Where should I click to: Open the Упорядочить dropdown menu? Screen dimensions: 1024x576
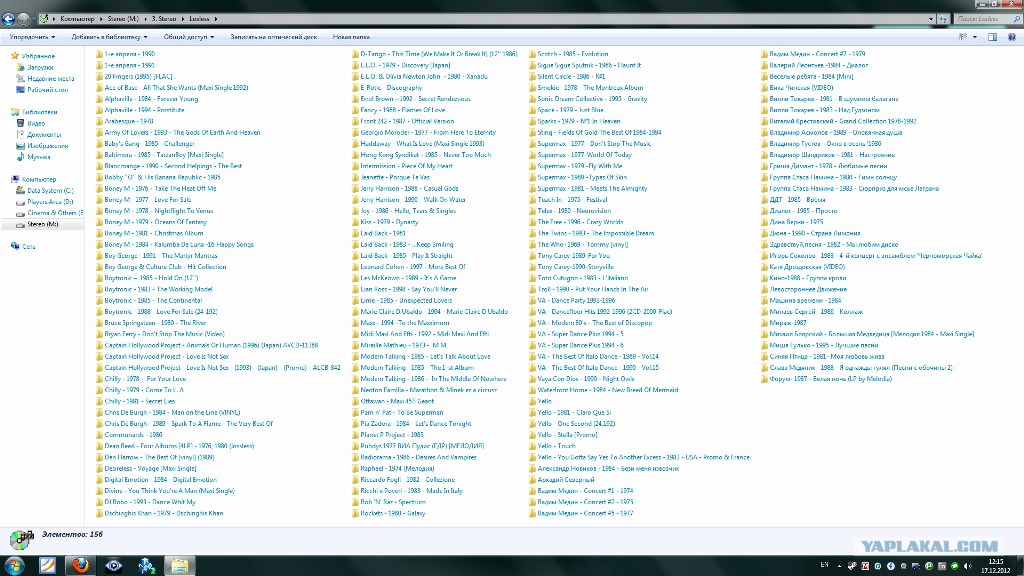[x=32, y=37]
